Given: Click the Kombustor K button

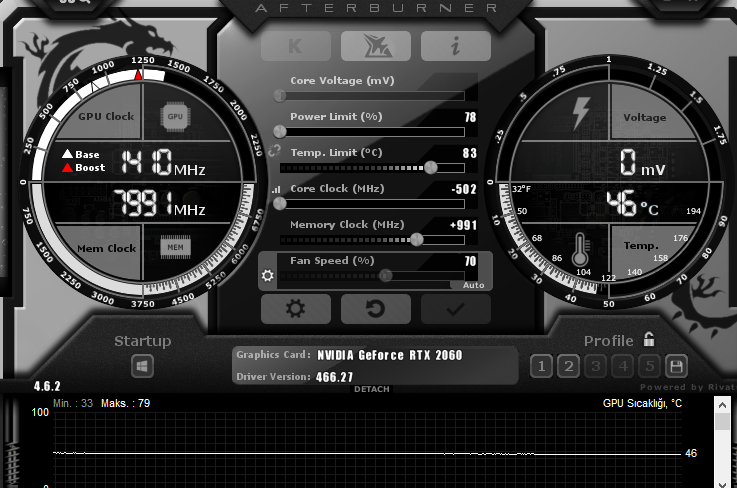Looking at the screenshot, I should point(296,46).
